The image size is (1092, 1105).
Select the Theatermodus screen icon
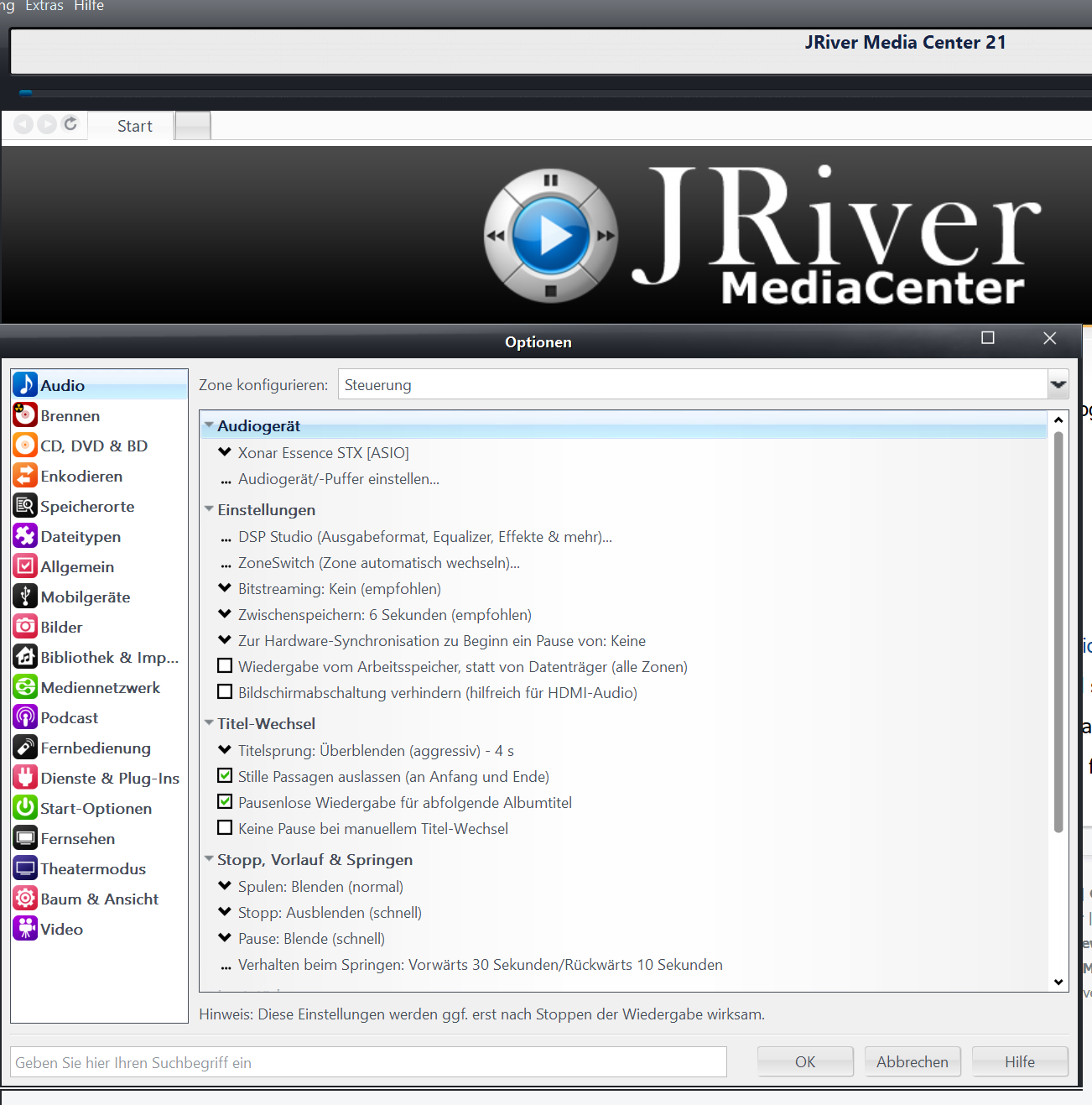coord(25,868)
